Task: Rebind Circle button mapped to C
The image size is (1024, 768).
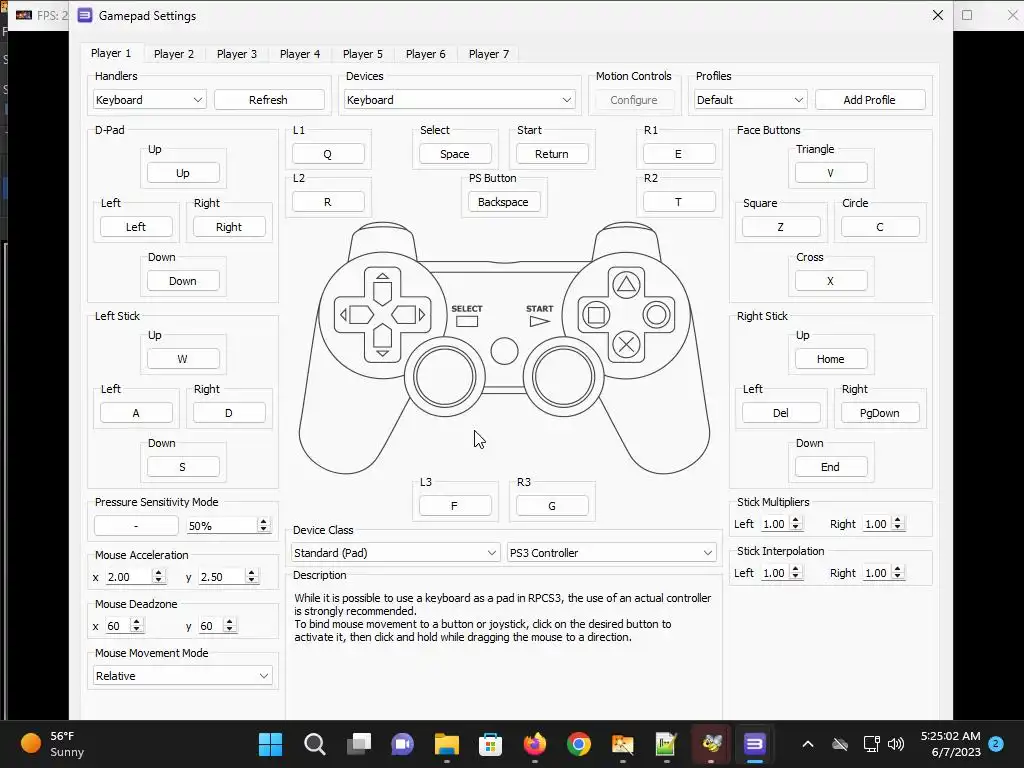Action: point(880,227)
